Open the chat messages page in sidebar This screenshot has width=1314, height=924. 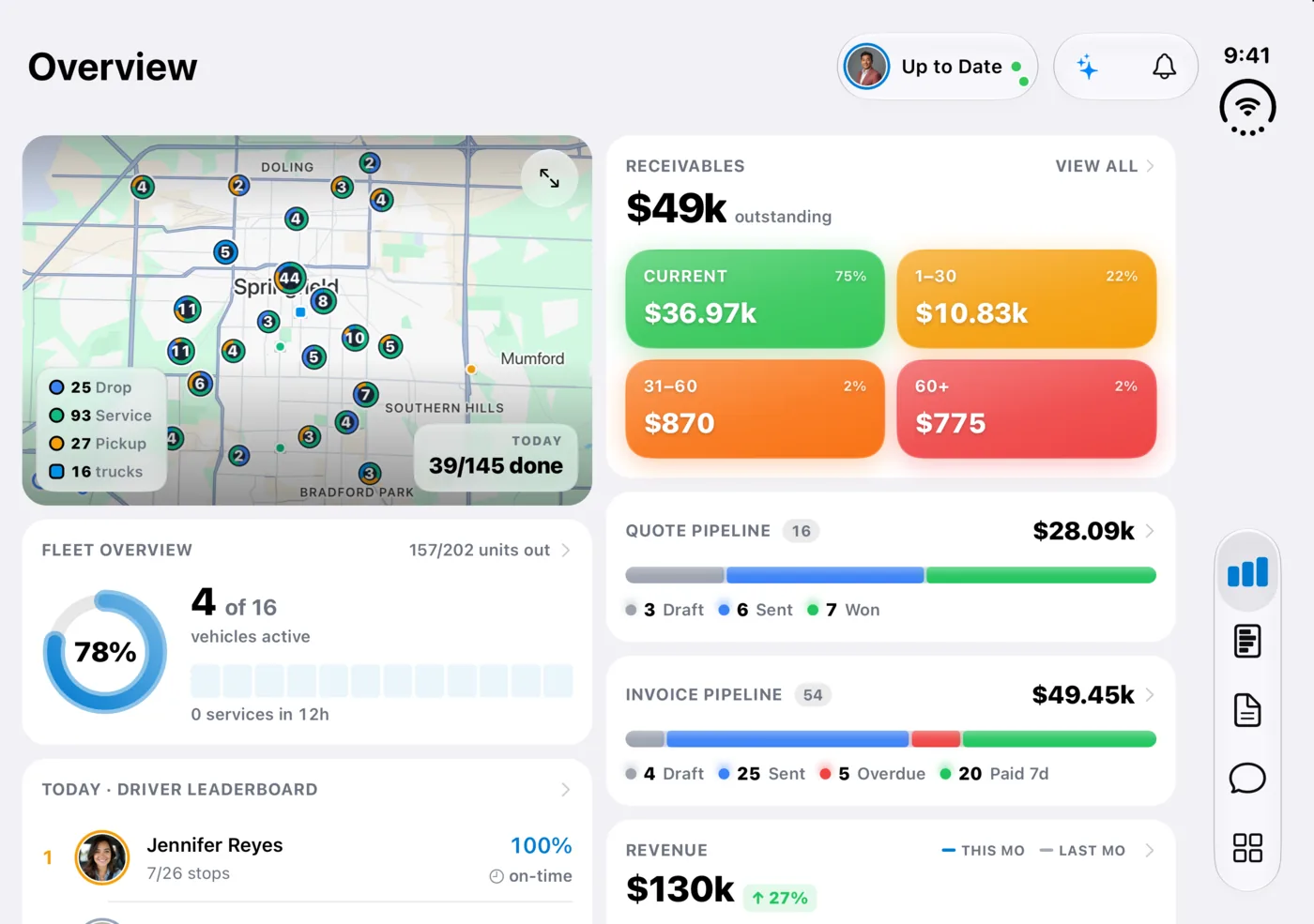1247,779
